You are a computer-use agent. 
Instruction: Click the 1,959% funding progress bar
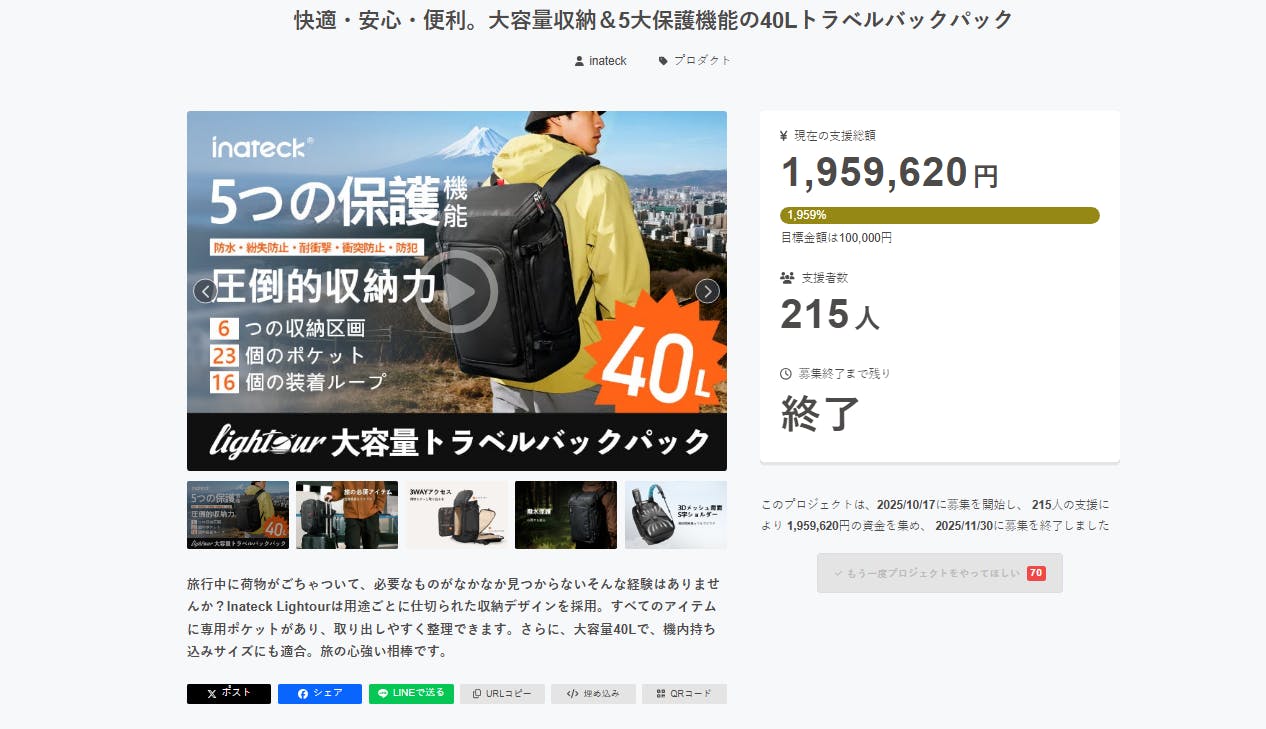pyautogui.click(x=939, y=215)
